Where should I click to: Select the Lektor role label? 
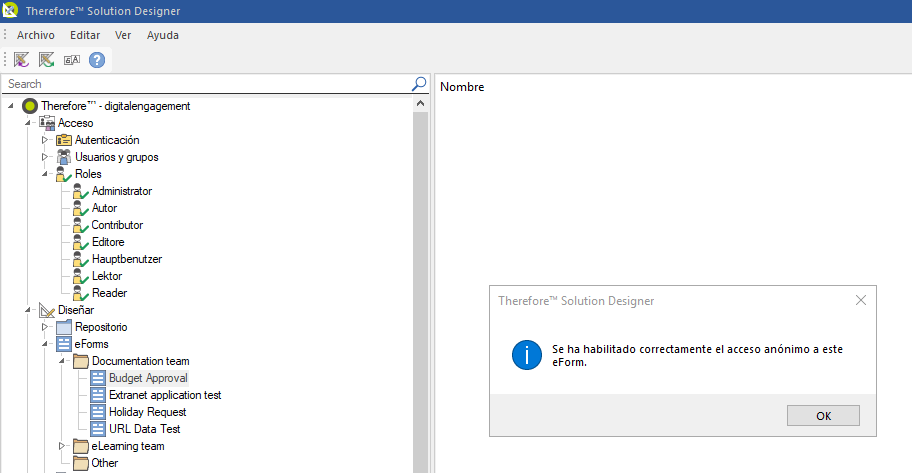click(107, 276)
